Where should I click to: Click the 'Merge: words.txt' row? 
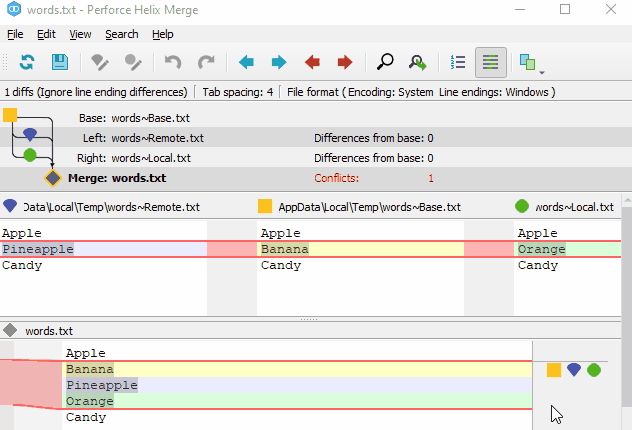316,178
